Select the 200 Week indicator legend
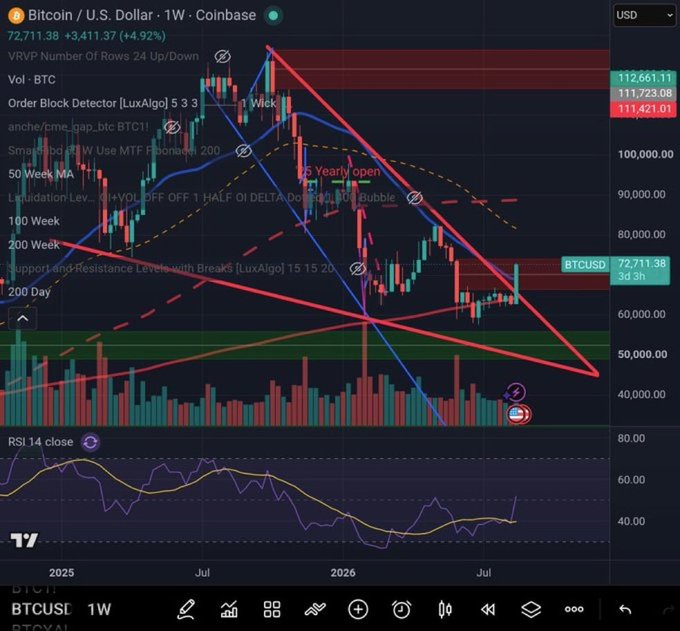Screen dimensions: 680x631 pyautogui.click(x=34, y=245)
